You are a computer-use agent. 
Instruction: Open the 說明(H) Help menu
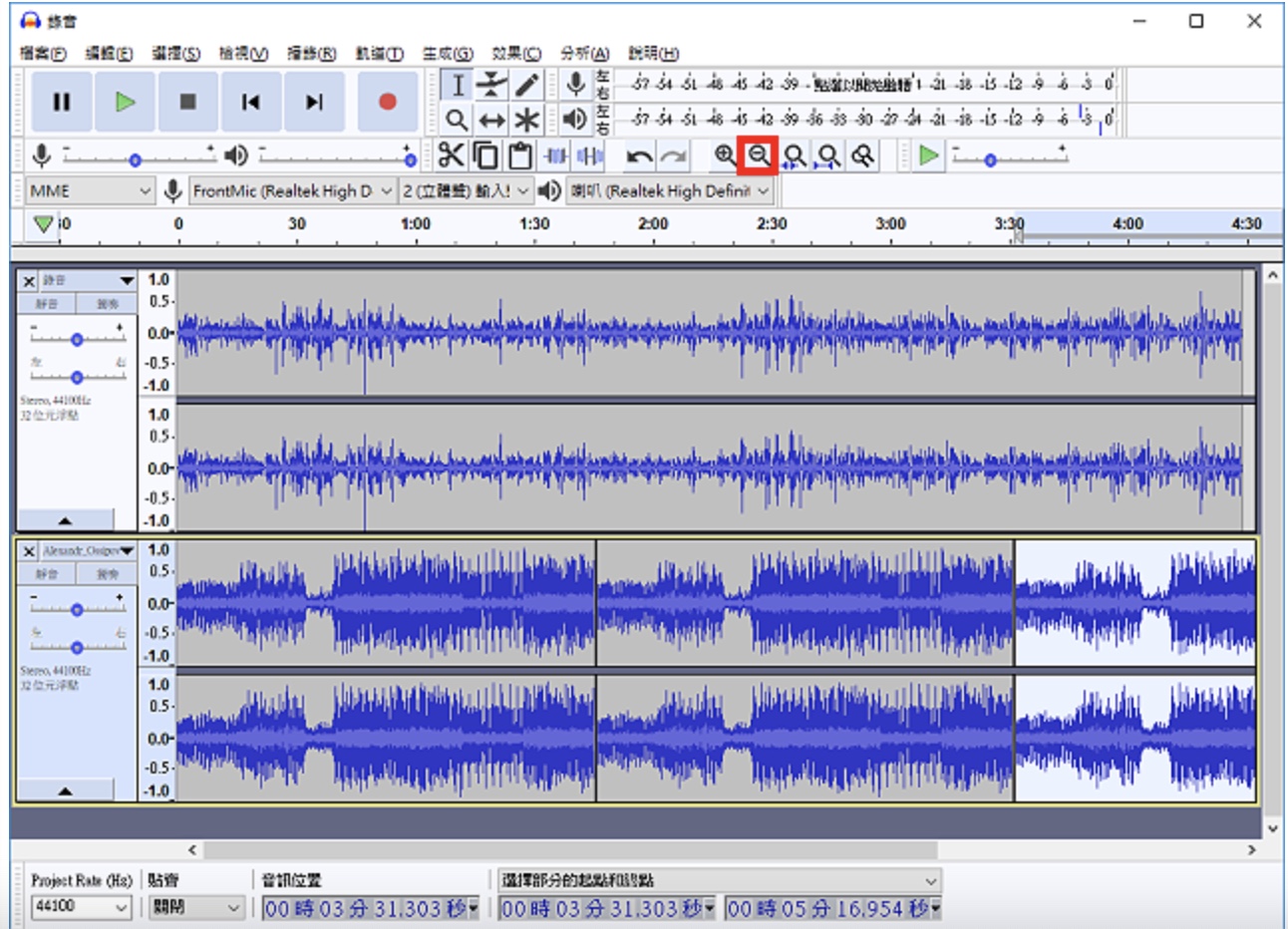click(x=653, y=53)
